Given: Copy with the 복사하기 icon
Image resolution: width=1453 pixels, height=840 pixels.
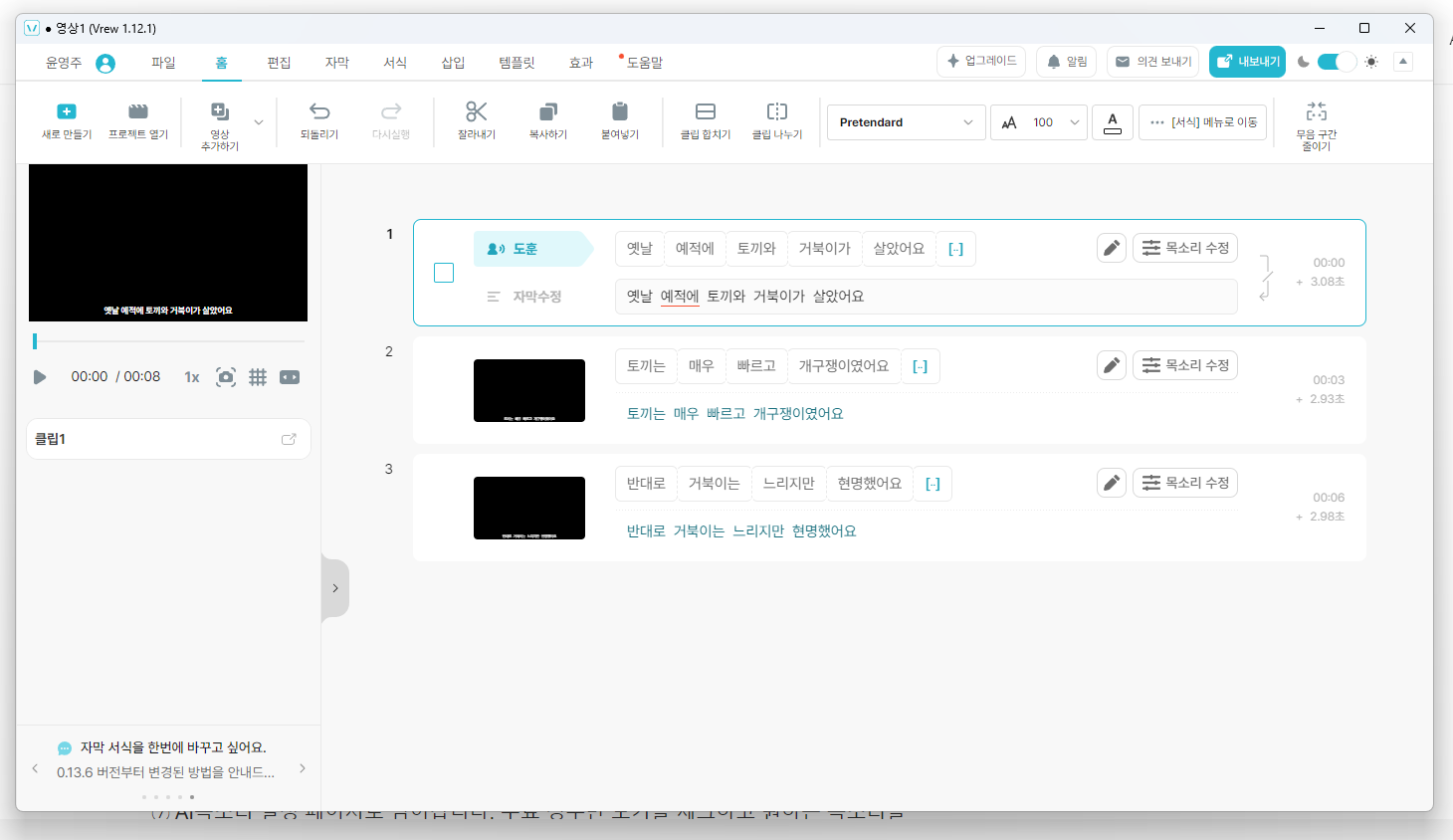Looking at the screenshot, I should pyautogui.click(x=548, y=111).
